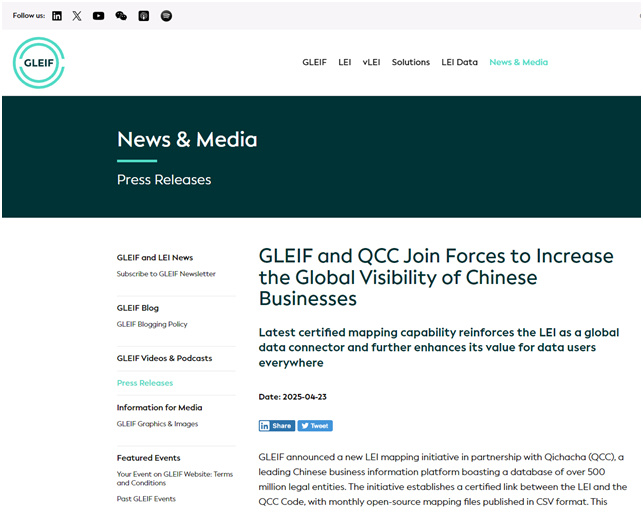The width and height of the screenshot is (643, 512).
Task: Open GLEIF Blog sidebar link
Action: 138,308
